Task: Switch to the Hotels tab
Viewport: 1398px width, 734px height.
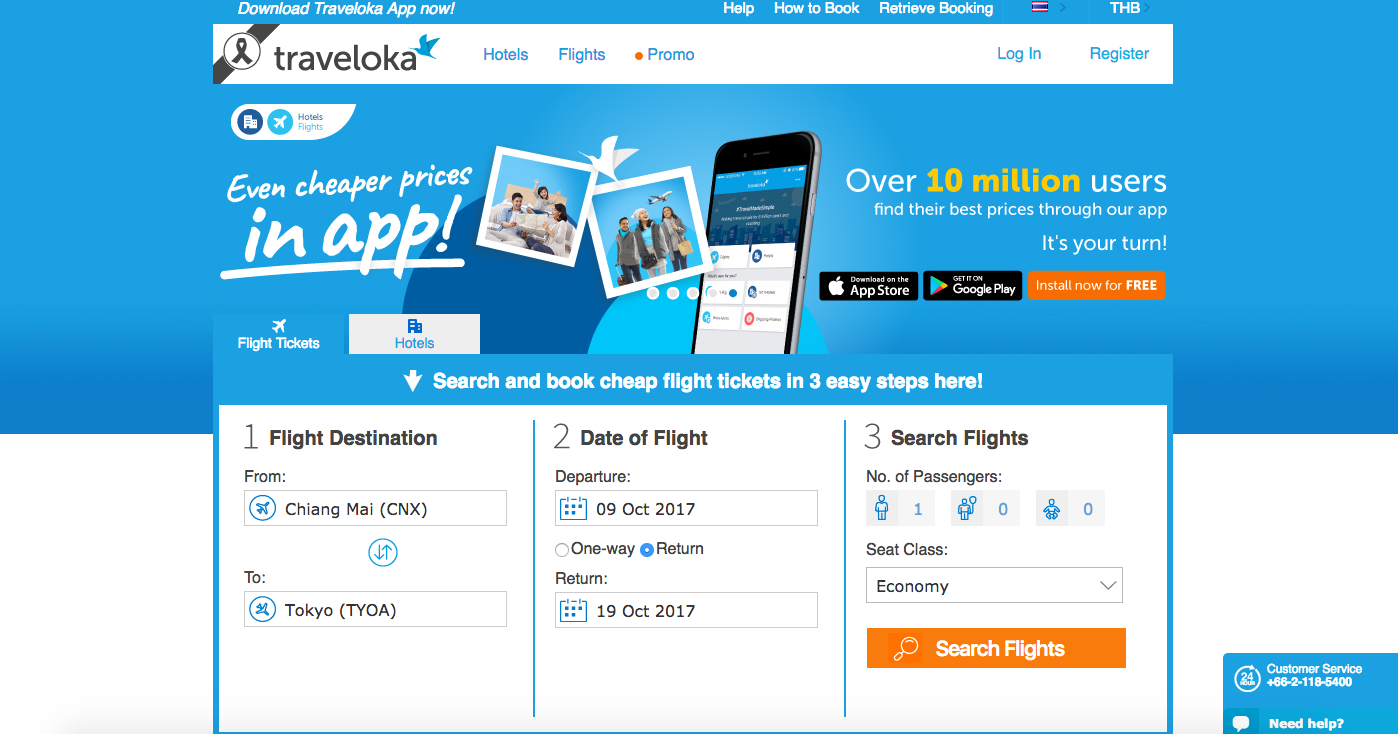Action: pos(414,334)
